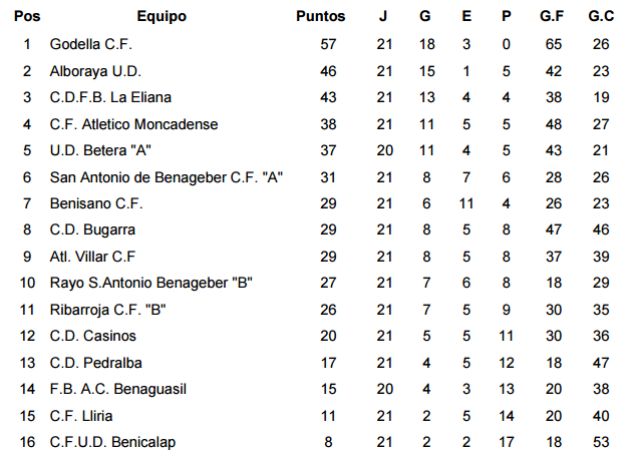Click the Pos column header
The image size is (640, 460).
(27, 16)
